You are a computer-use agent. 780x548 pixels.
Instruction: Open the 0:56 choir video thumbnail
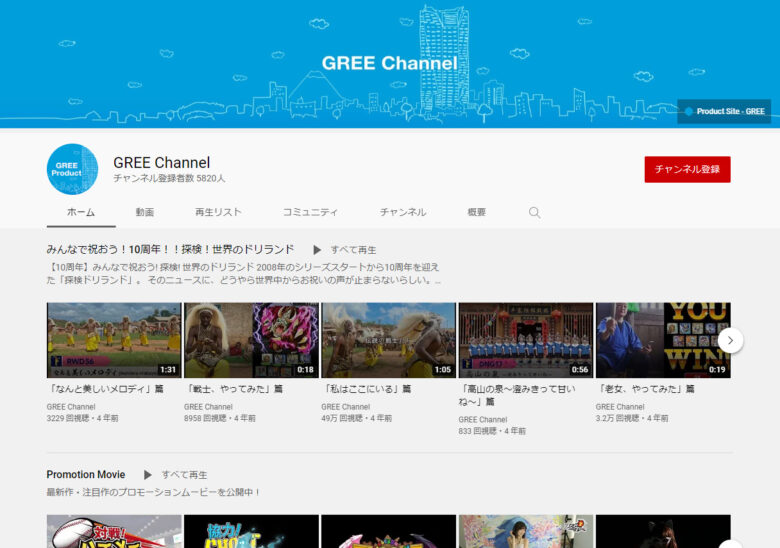coord(526,340)
